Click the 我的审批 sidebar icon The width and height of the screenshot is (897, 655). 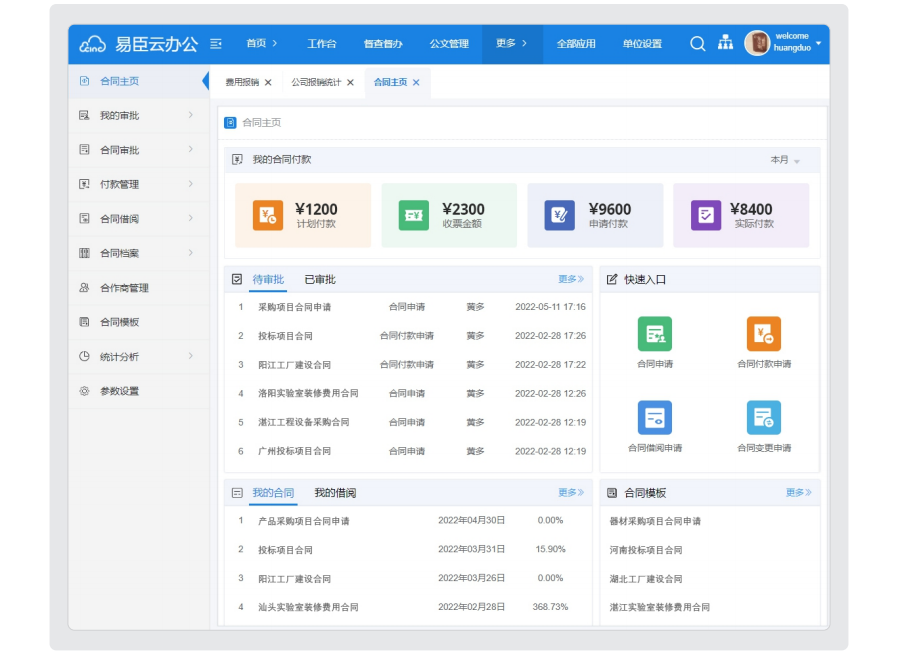tap(84, 116)
